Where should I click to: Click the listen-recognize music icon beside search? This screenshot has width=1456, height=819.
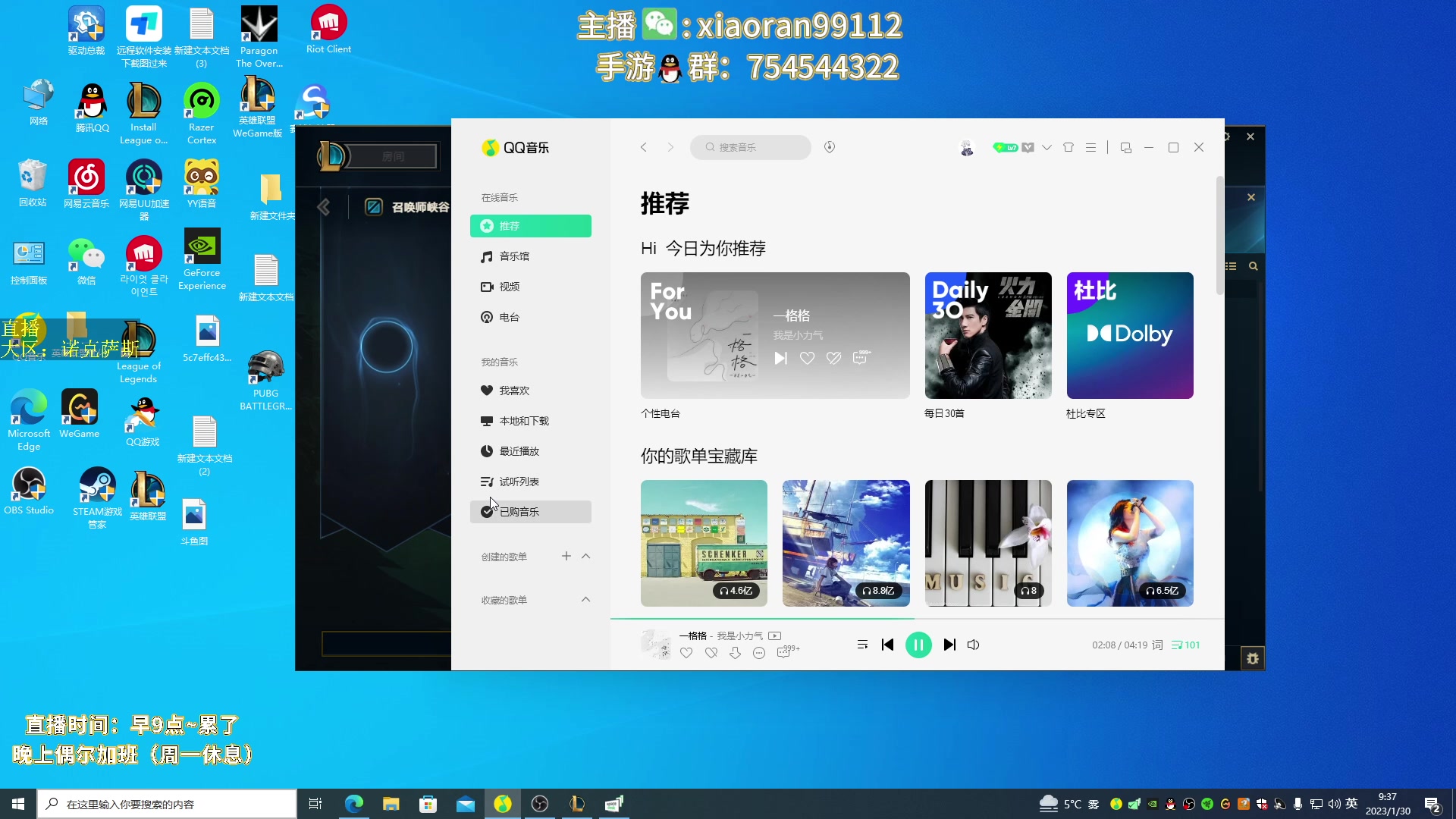pyautogui.click(x=830, y=147)
